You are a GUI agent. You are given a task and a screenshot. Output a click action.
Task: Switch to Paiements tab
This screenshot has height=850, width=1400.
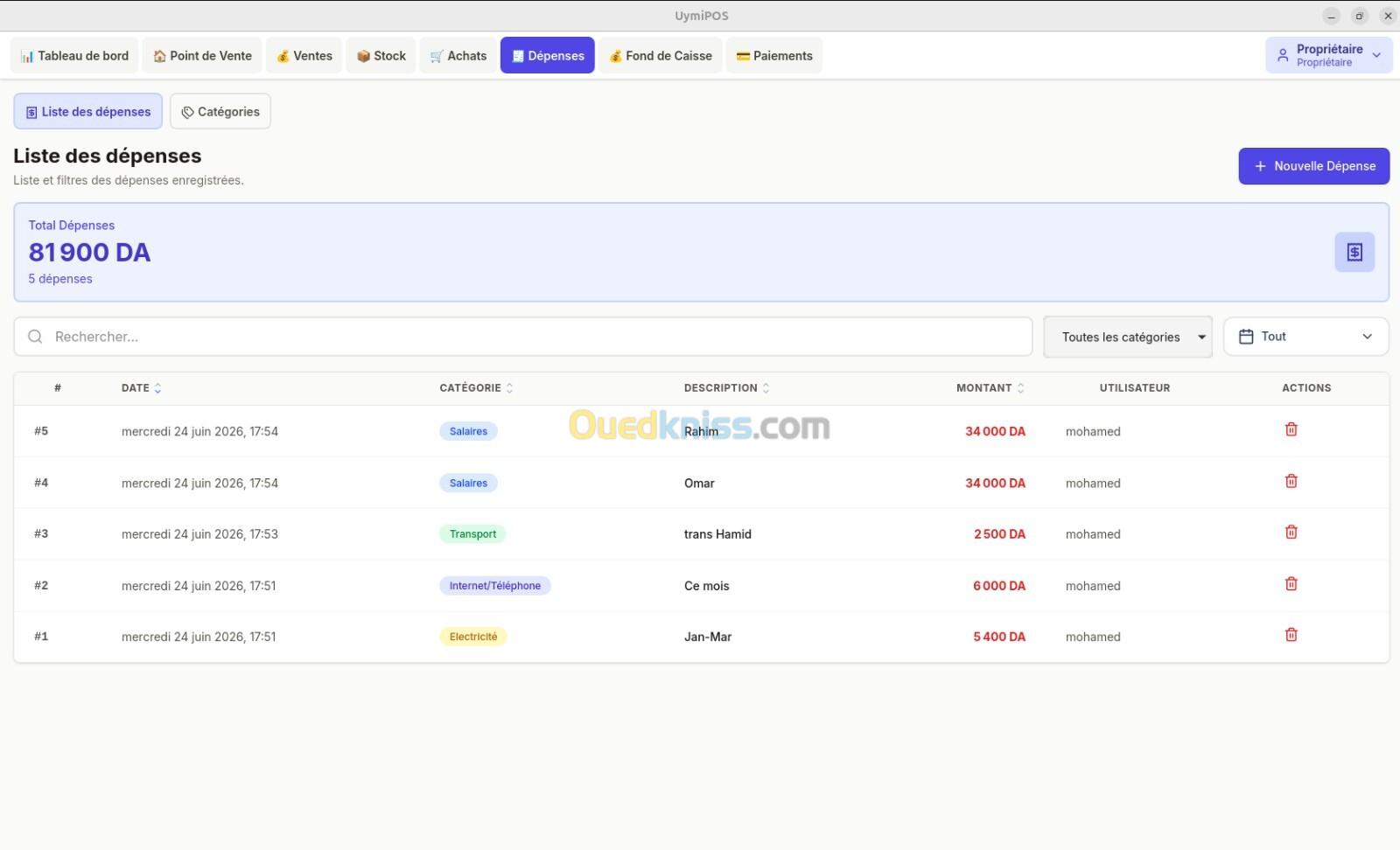(x=773, y=55)
